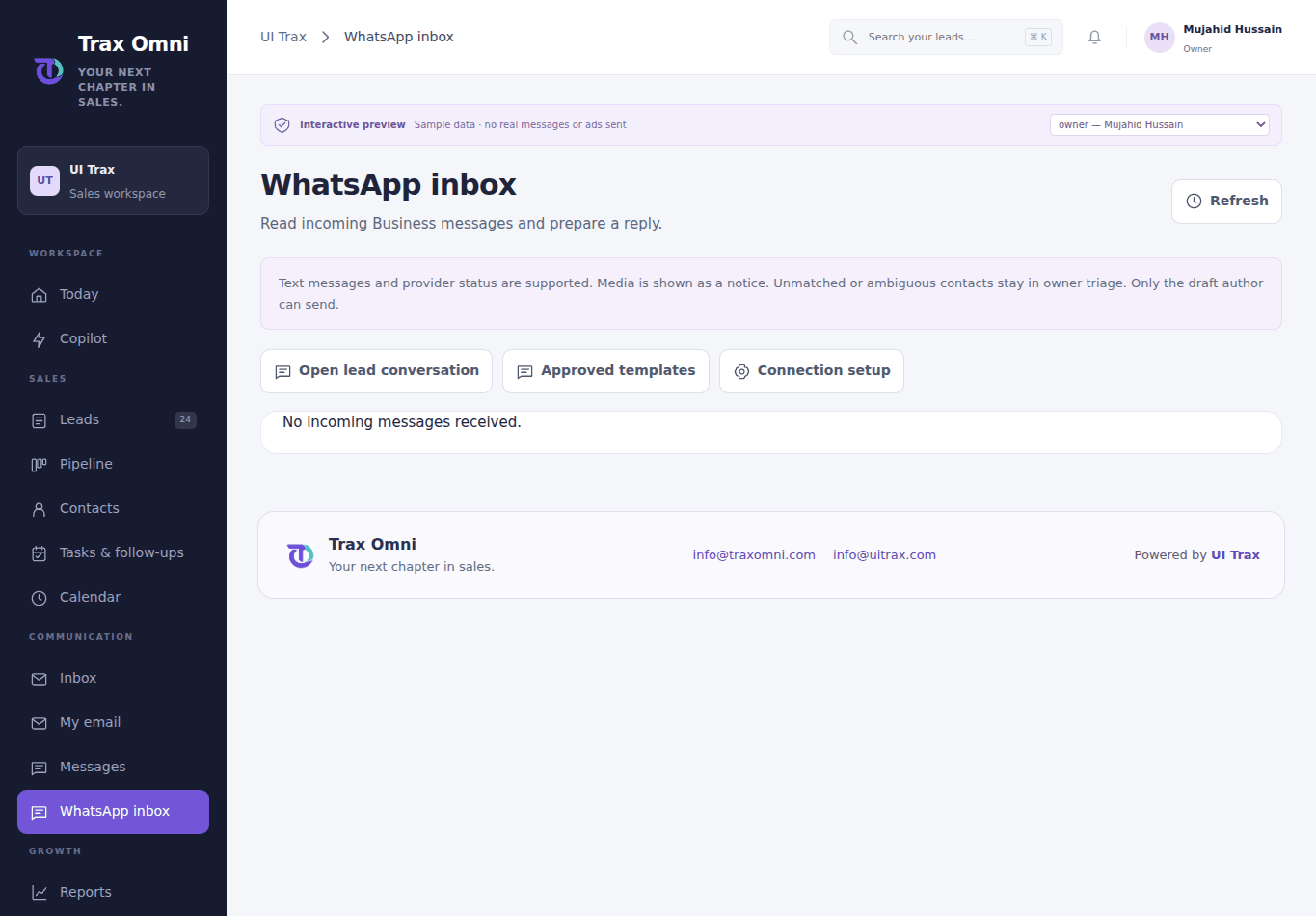This screenshot has width=1316, height=916.
Task: Click the Tasks & follow-ups calendar-check icon
Action: [40, 553]
